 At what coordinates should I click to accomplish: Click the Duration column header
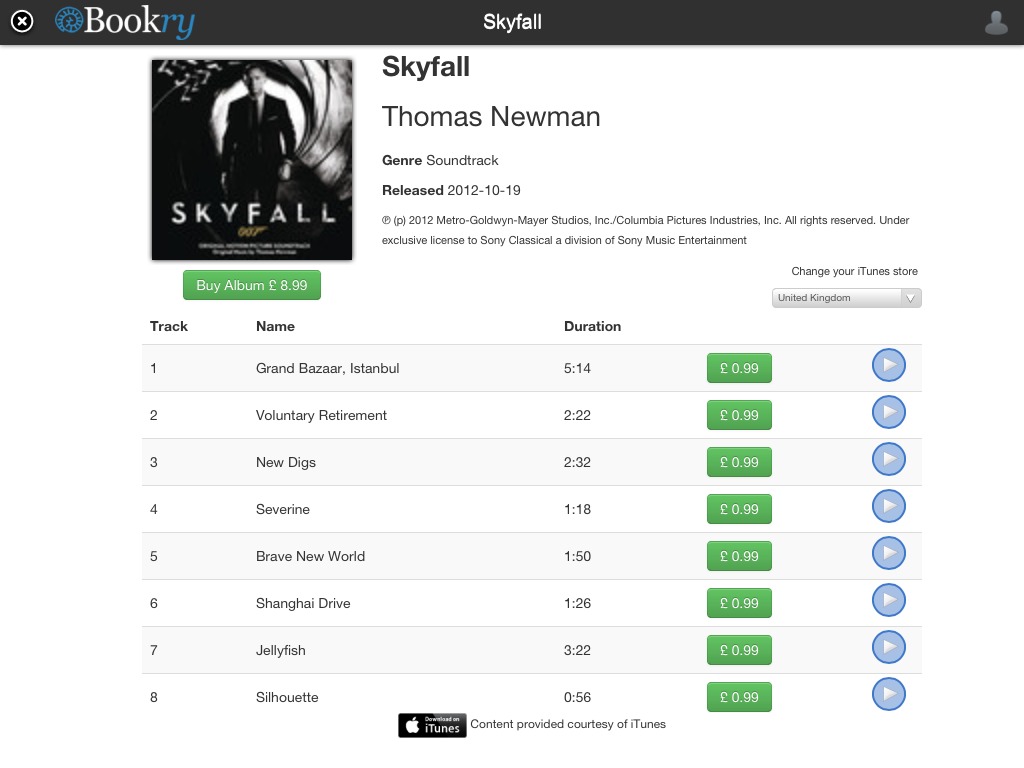[592, 327]
